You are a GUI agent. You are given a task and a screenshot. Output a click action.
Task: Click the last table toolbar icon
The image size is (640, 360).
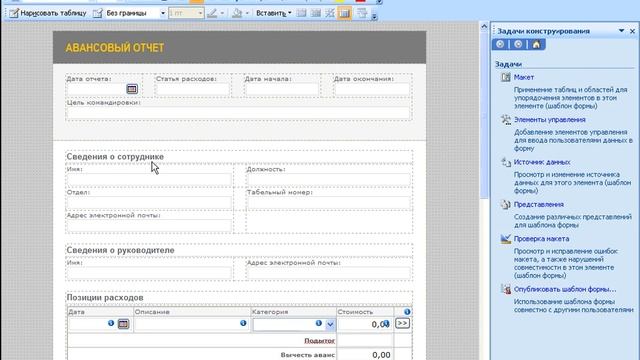tap(362, 13)
